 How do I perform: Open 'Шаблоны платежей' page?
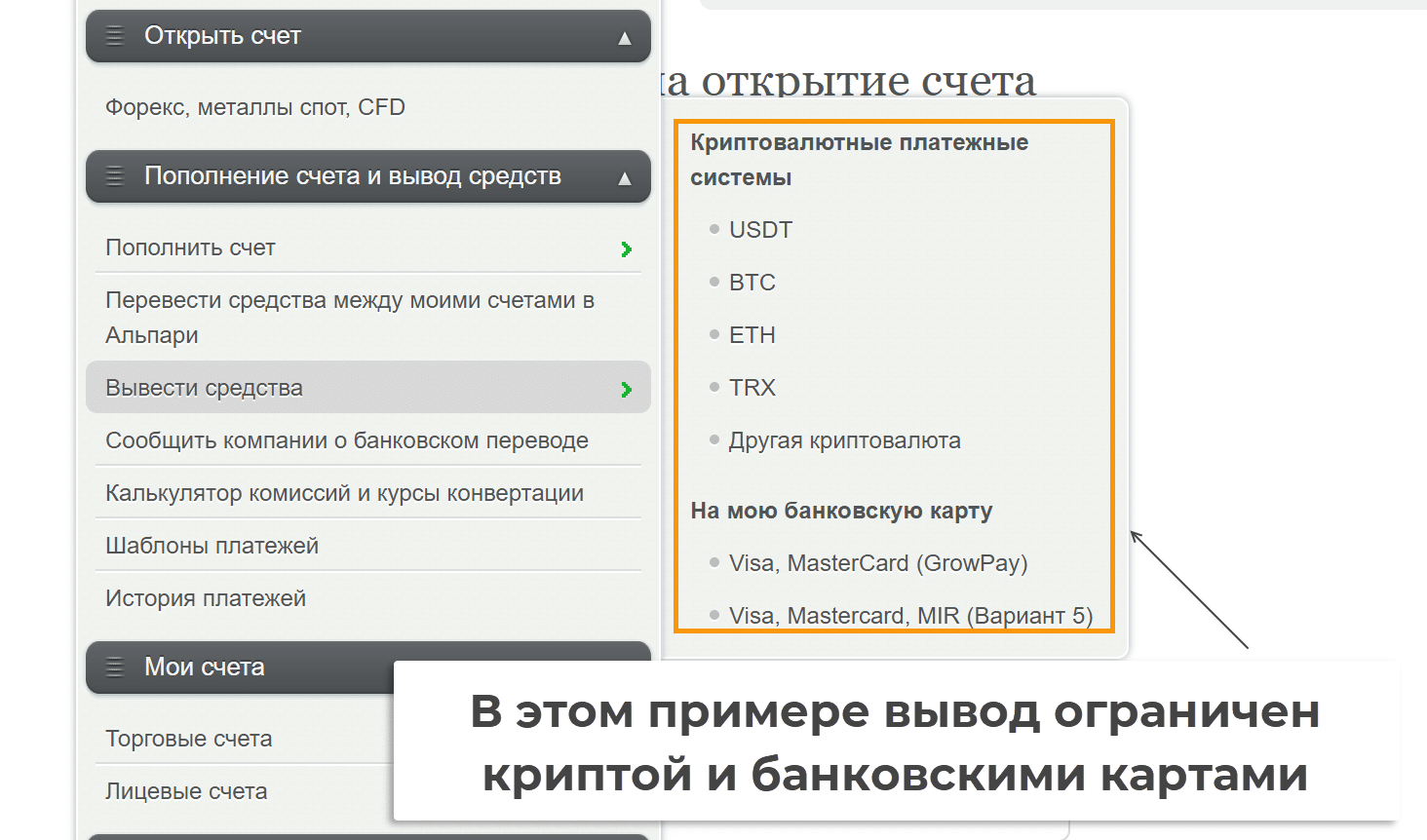[x=212, y=546]
